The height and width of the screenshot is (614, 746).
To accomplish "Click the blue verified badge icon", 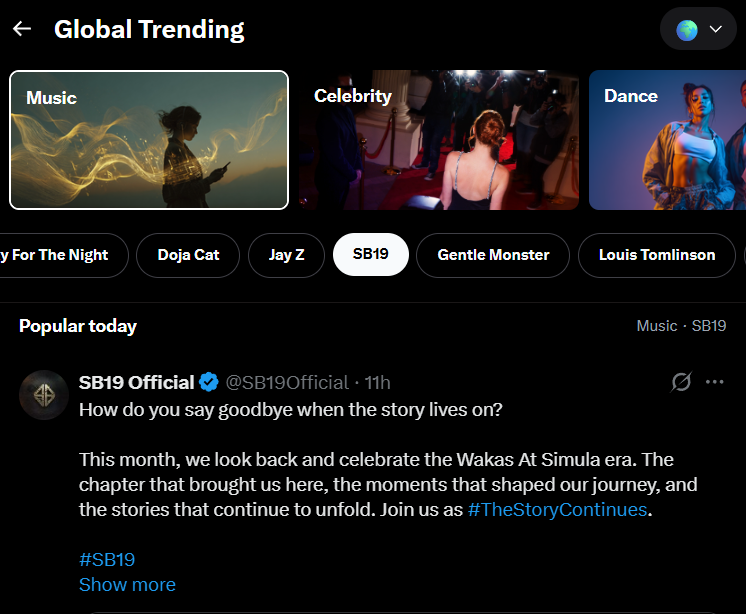I will [x=209, y=382].
